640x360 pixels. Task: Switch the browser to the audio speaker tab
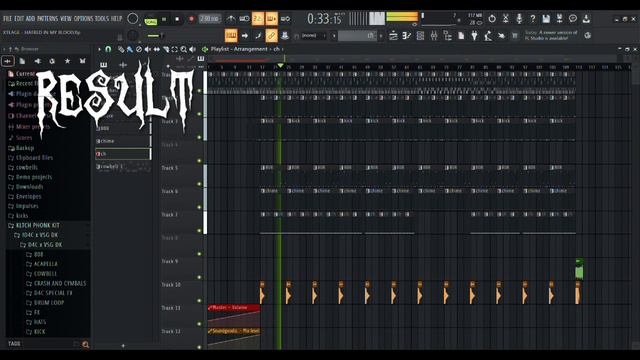click(x=38, y=61)
